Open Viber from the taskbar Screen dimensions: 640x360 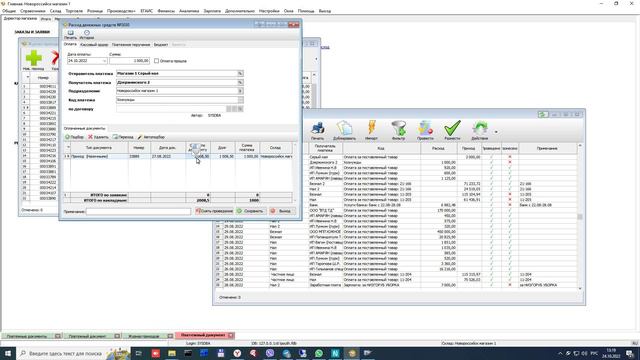coord(270,353)
